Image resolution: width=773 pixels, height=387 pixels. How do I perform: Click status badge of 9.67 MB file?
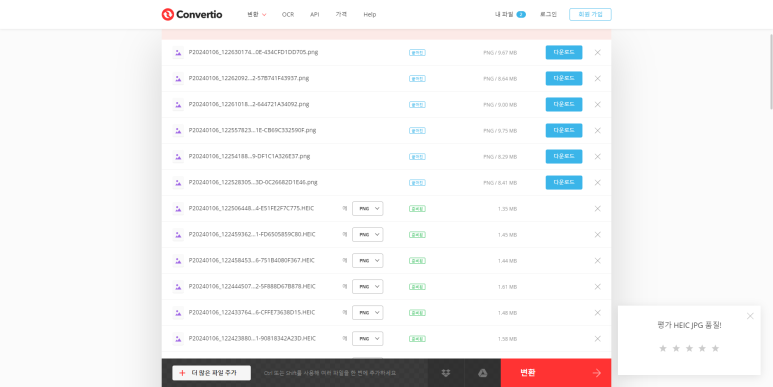point(417,52)
